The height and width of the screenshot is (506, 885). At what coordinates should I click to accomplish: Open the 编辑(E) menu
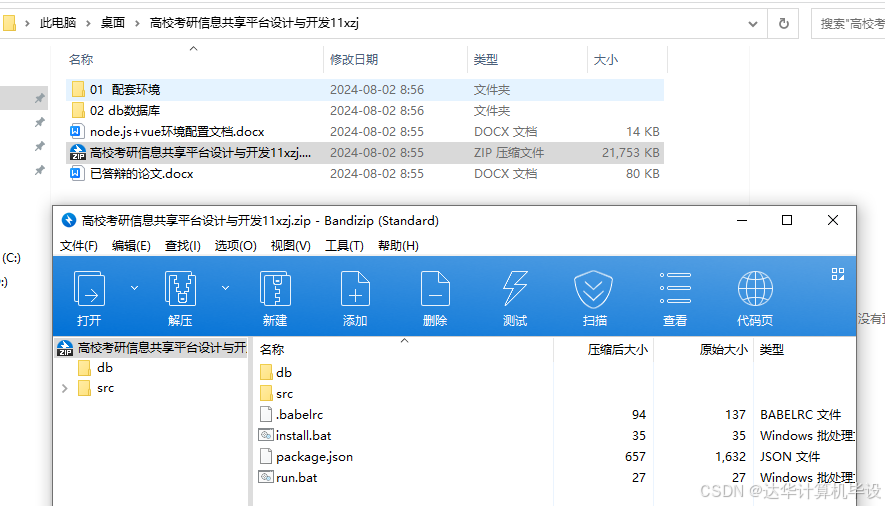(131, 245)
